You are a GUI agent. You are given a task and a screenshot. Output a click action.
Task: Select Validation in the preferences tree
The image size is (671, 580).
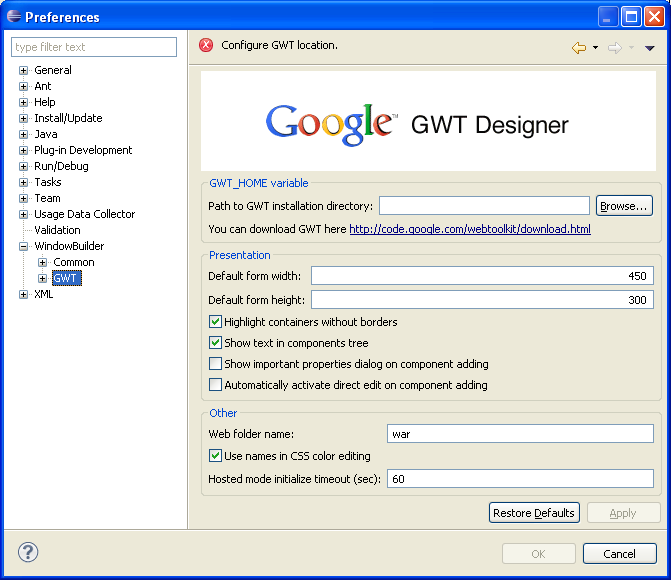(57, 230)
